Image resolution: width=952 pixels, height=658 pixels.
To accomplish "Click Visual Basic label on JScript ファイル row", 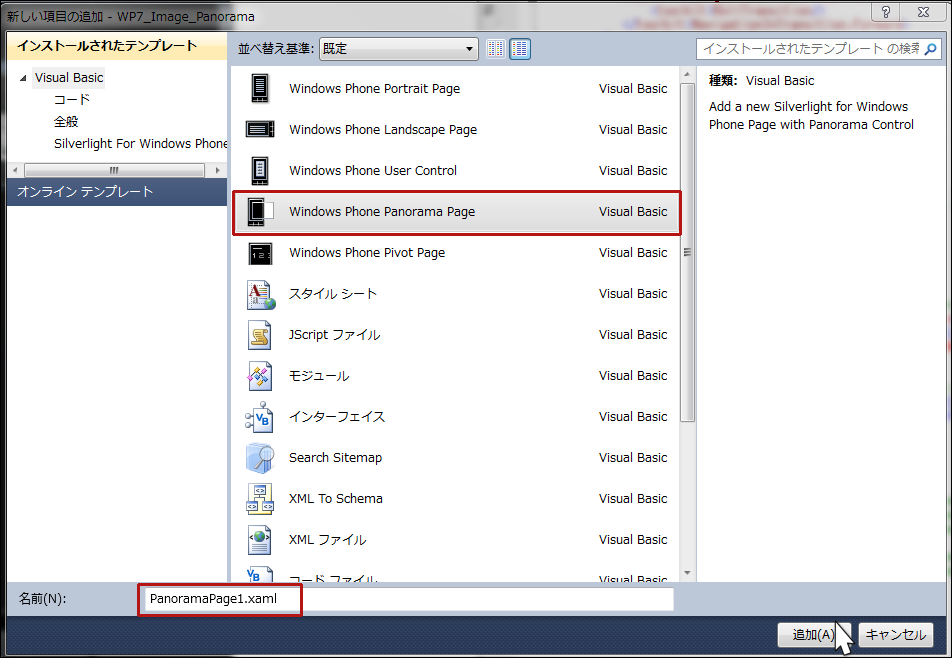I will pyautogui.click(x=633, y=335).
